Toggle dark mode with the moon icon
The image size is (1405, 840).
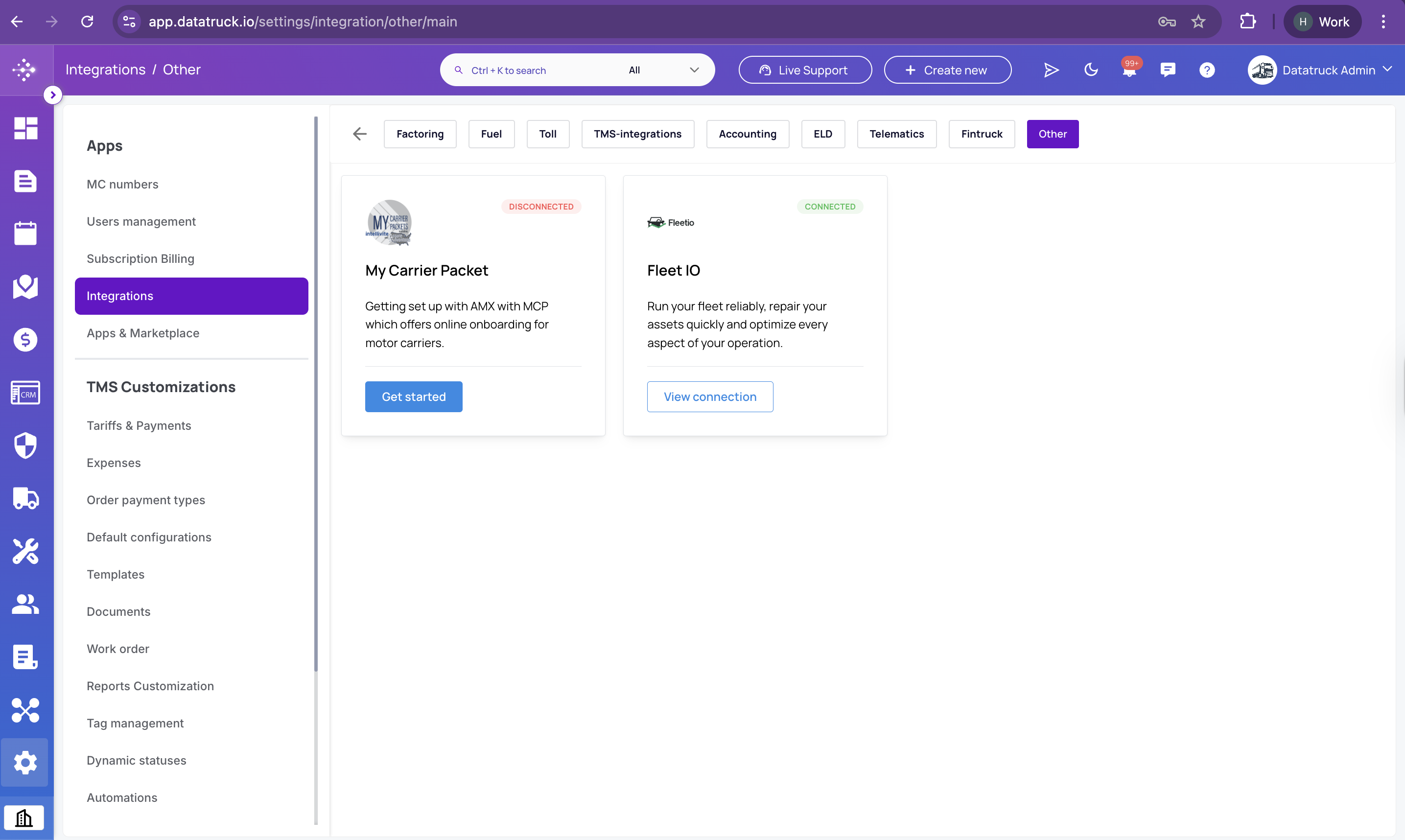click(1091, 70)
